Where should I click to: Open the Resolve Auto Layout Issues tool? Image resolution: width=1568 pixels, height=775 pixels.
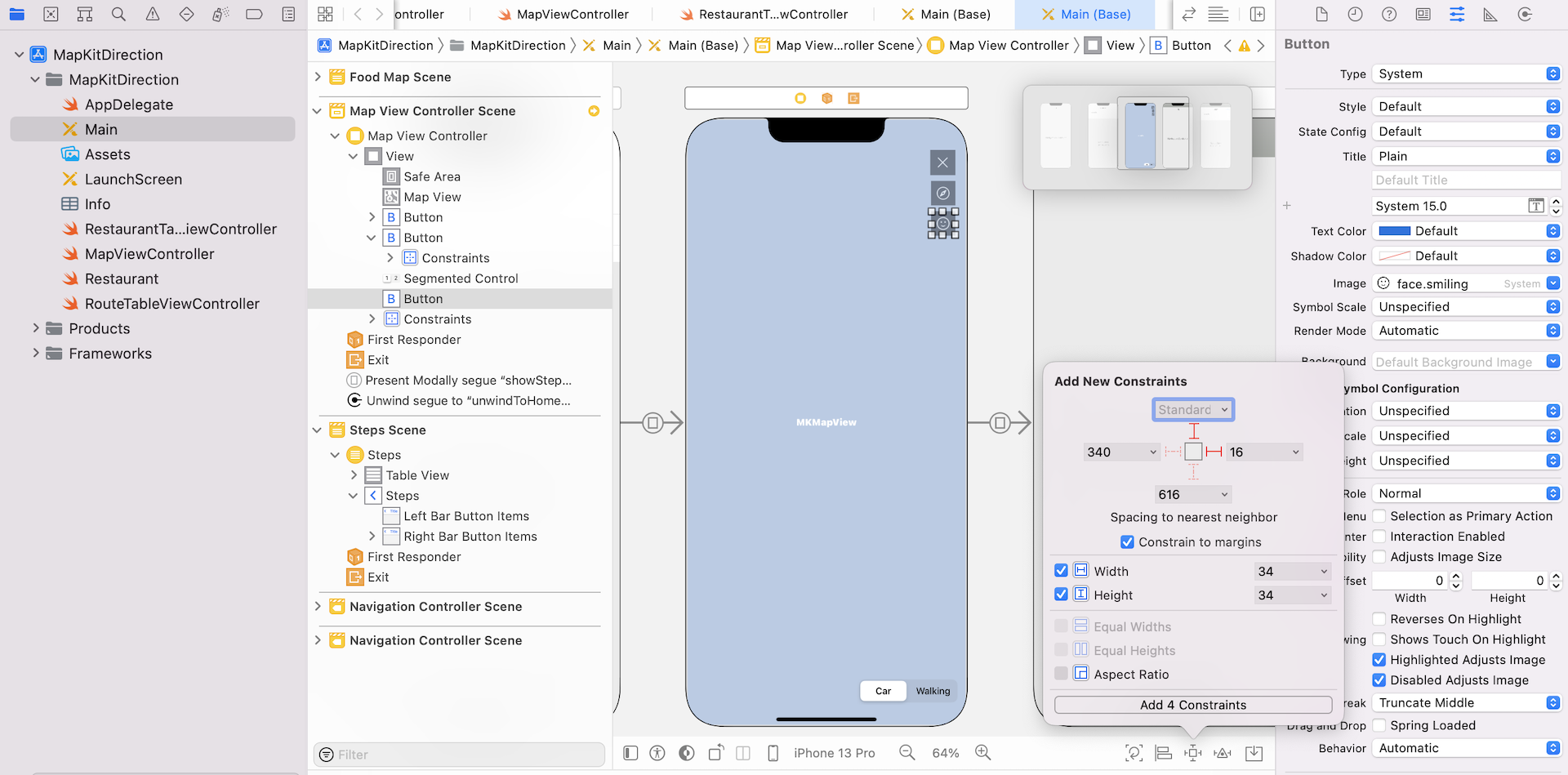[1223, 753]
